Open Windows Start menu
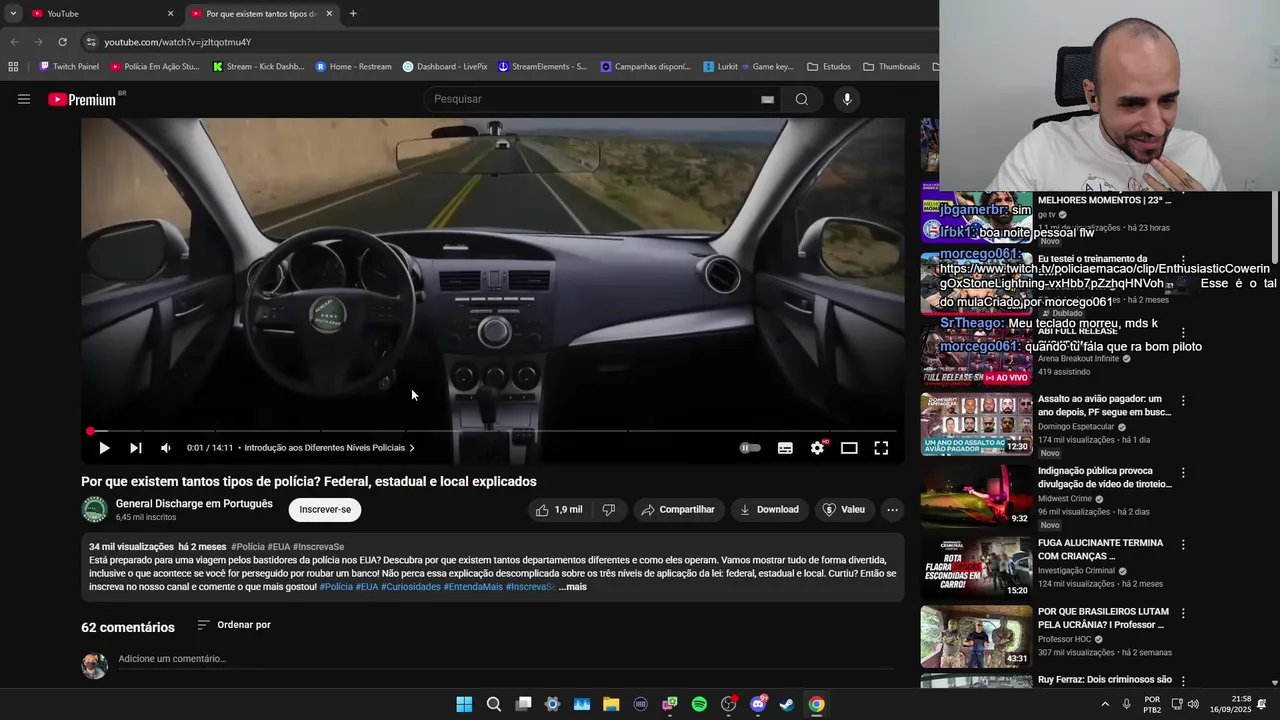The image size is (1280, 720). 464,704
